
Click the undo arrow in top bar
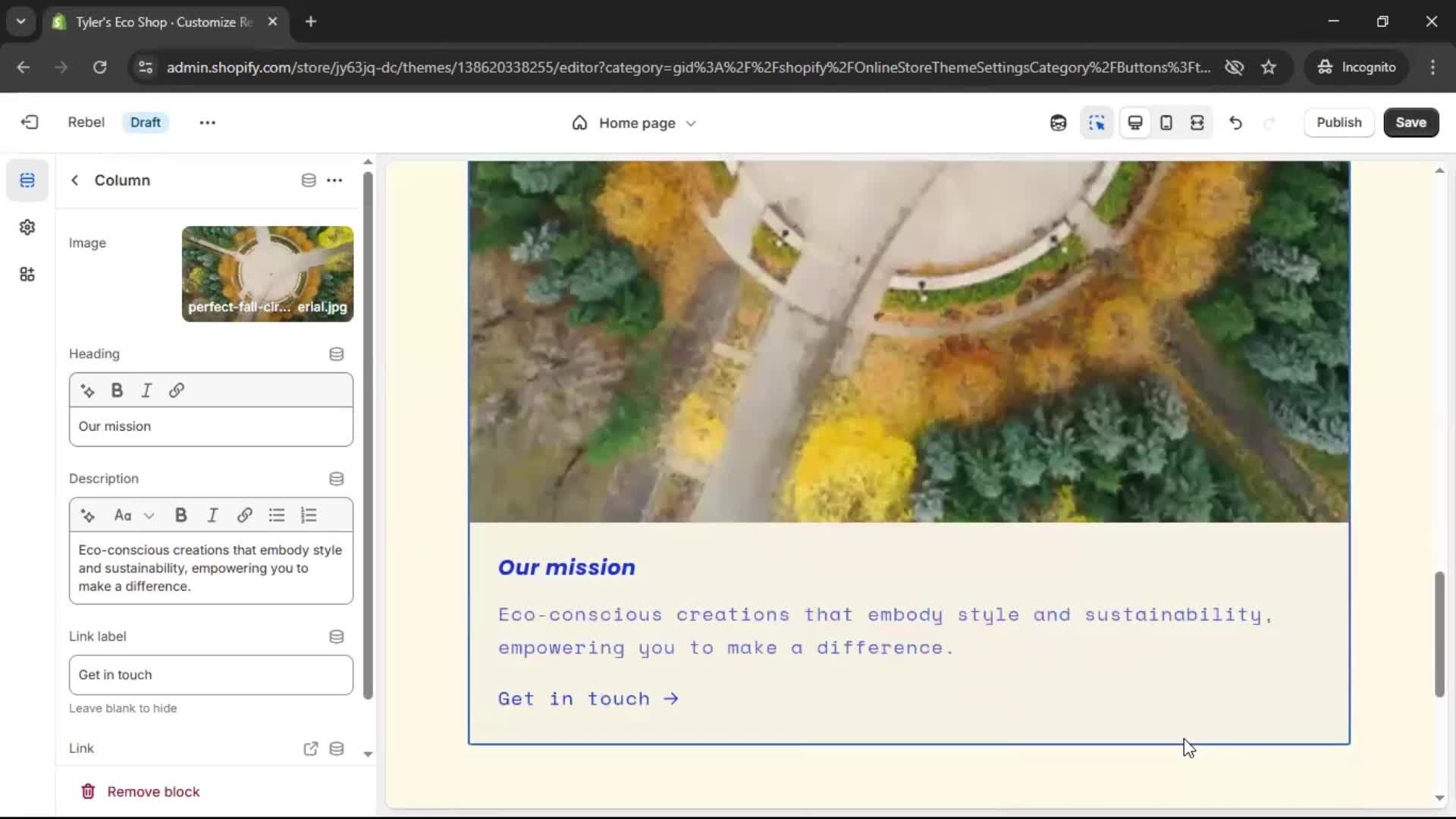coord(1235,123)
